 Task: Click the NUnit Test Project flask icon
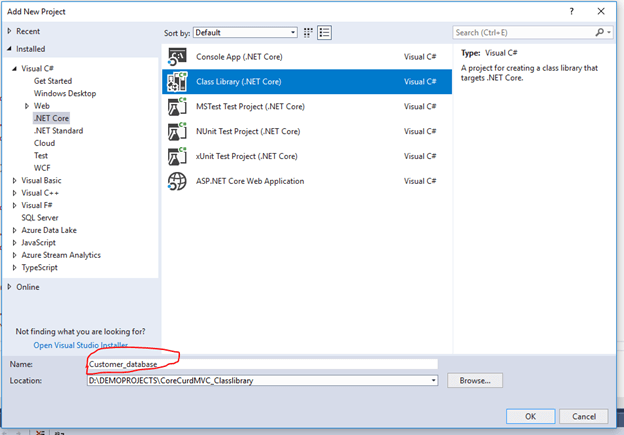click(177, 131)
